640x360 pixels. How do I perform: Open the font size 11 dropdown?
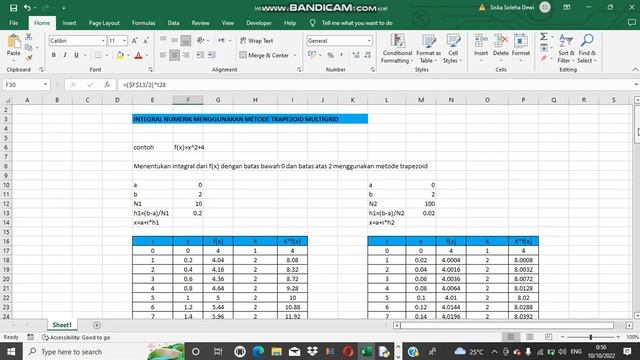pos(124,40)
